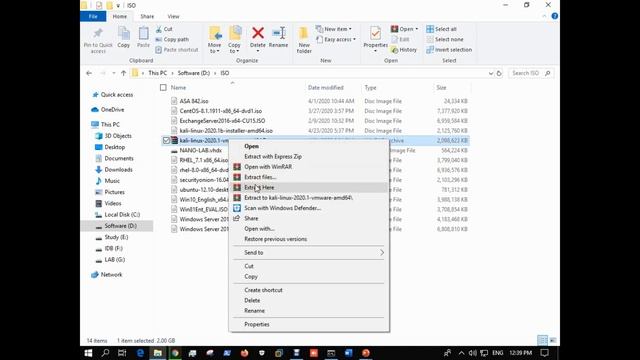Click the Properties ribbon icon

point(376,33)
